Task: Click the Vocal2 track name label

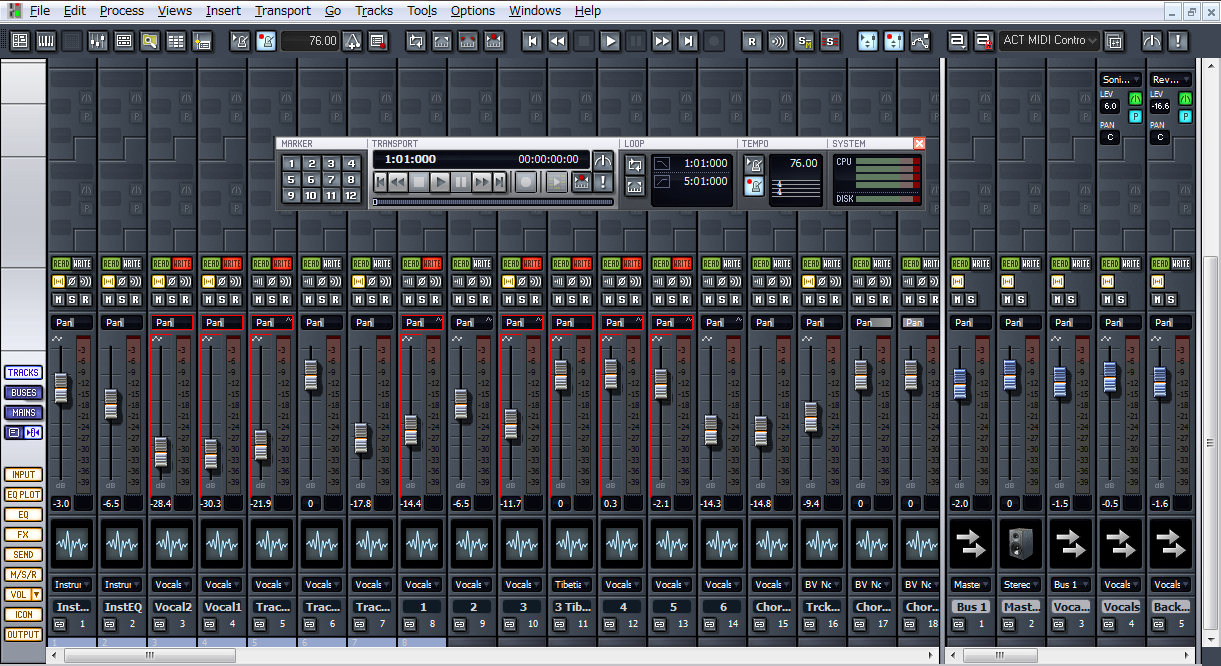Action: point(172,607)
